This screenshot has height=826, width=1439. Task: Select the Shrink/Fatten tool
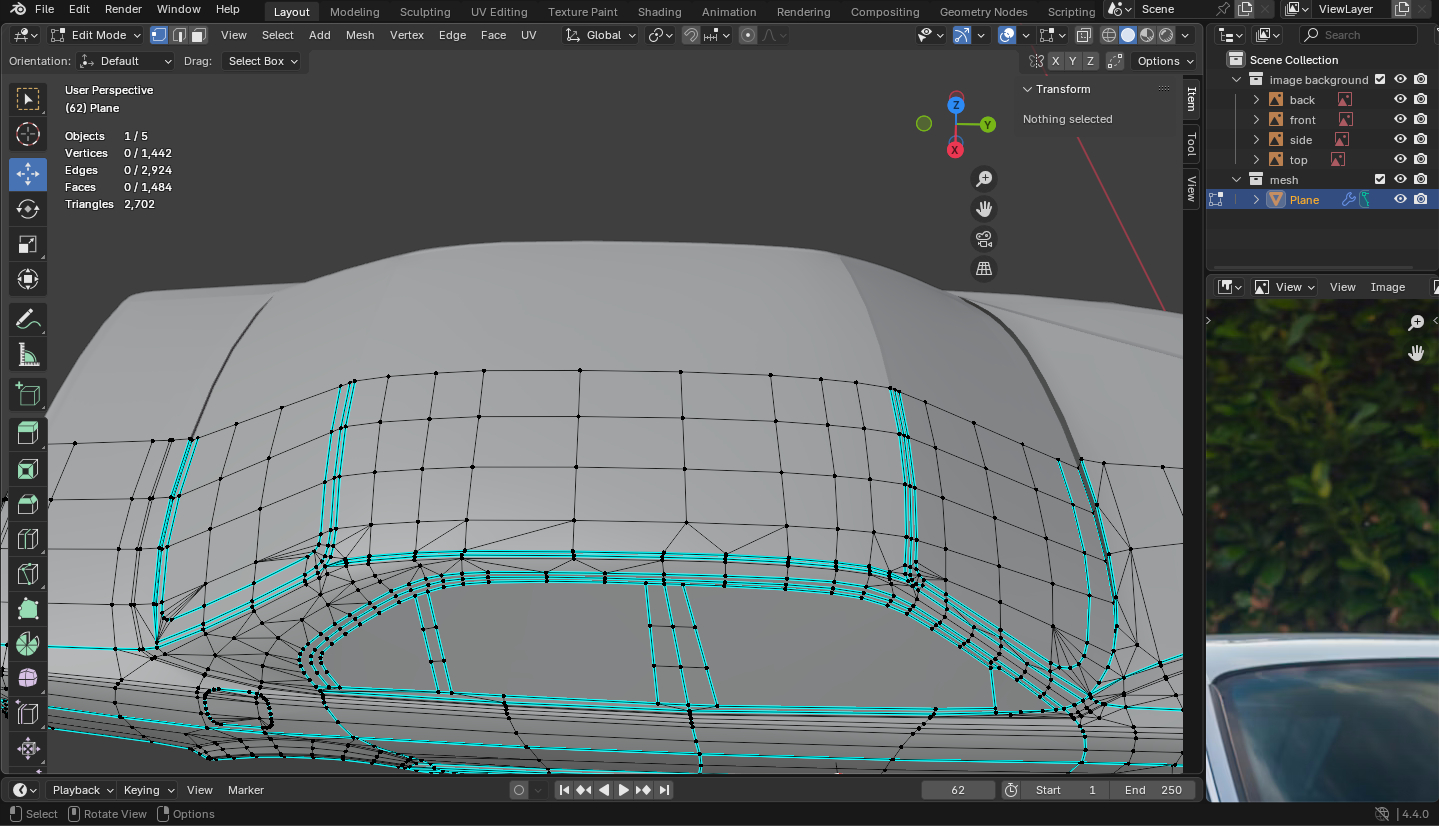(28, 749)
